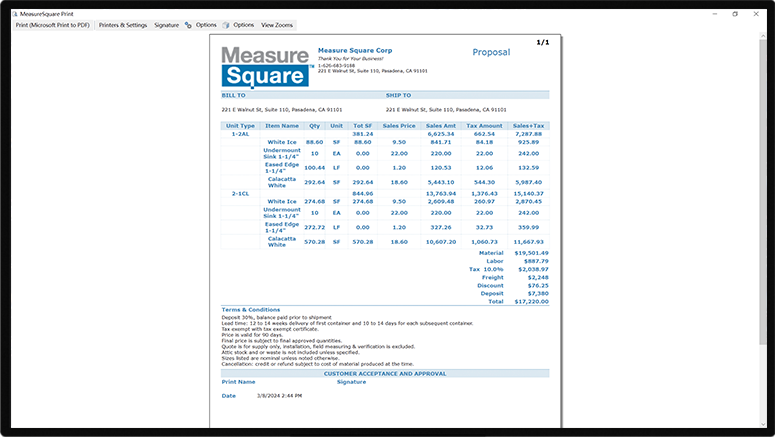Click the 1-2AL unit type row
This screenshot has width=775, height=437.
point(241,133)
